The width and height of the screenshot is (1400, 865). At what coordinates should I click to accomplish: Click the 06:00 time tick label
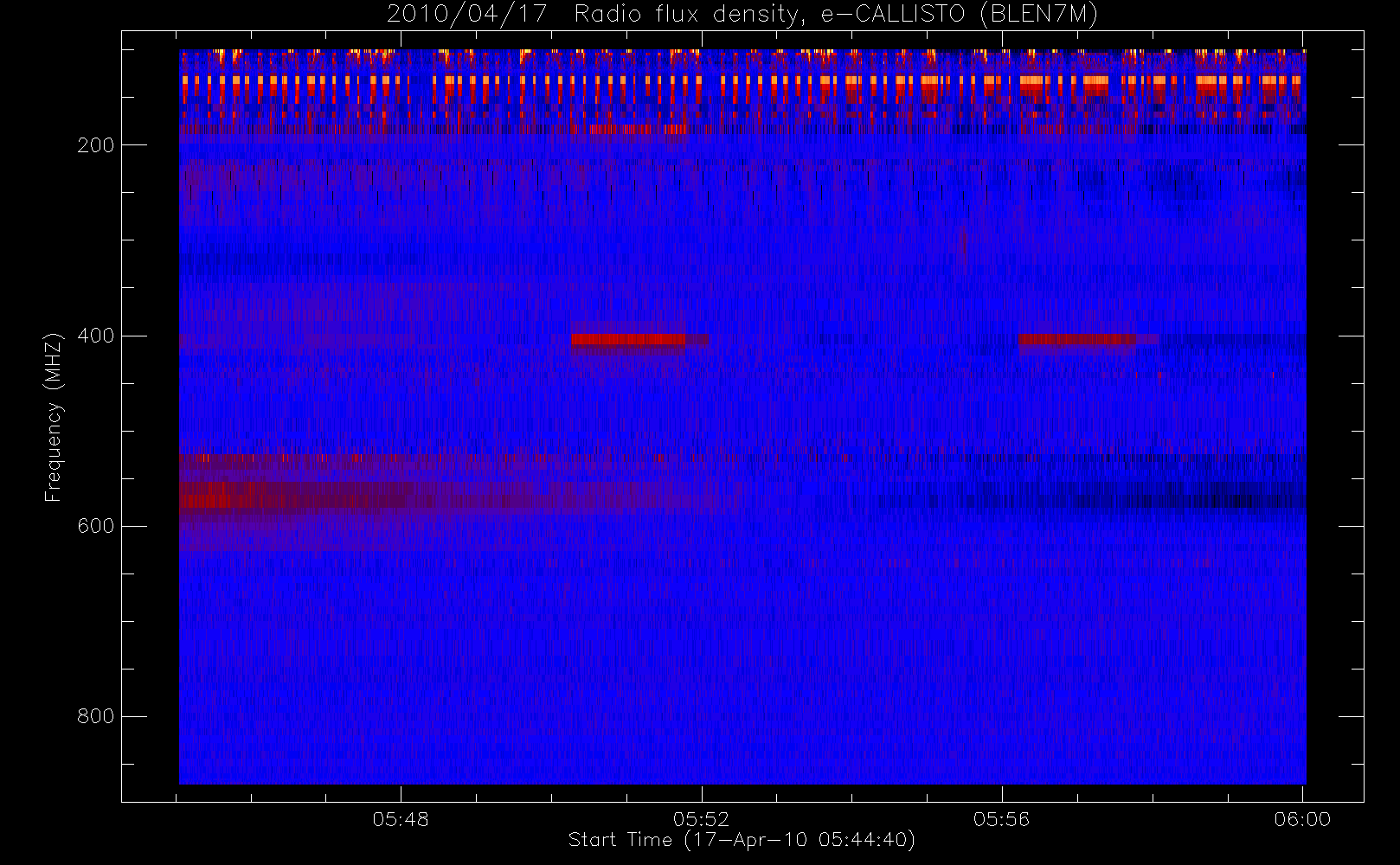coord(1301,819)
